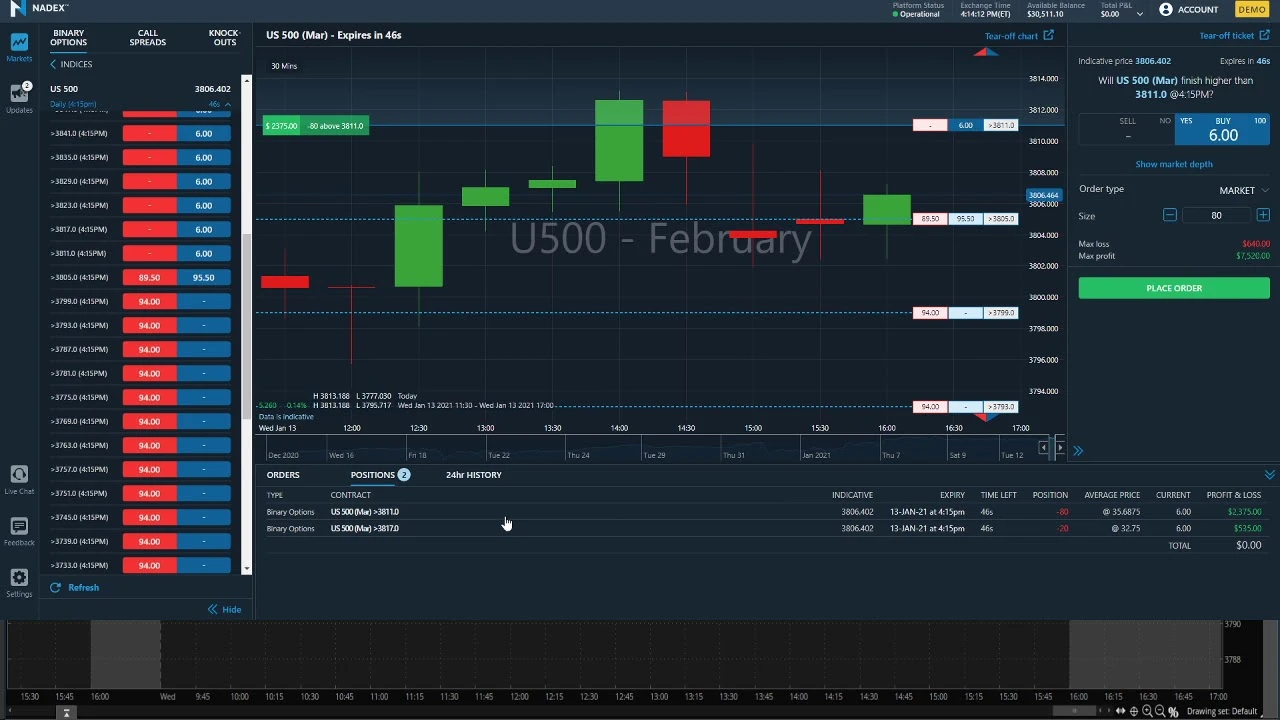This screenshot has height=720, width=1280.
Task: Hide the markets side panel
Action: coord(224,609)
